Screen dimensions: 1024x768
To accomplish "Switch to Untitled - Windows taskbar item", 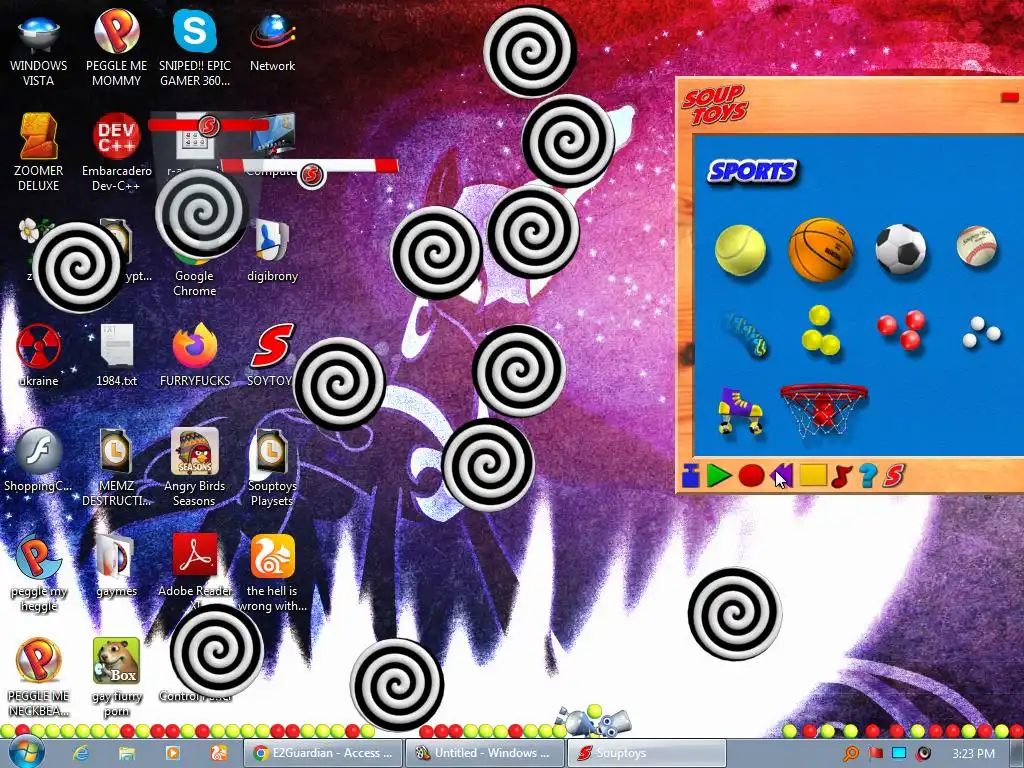I will [483, 753].
